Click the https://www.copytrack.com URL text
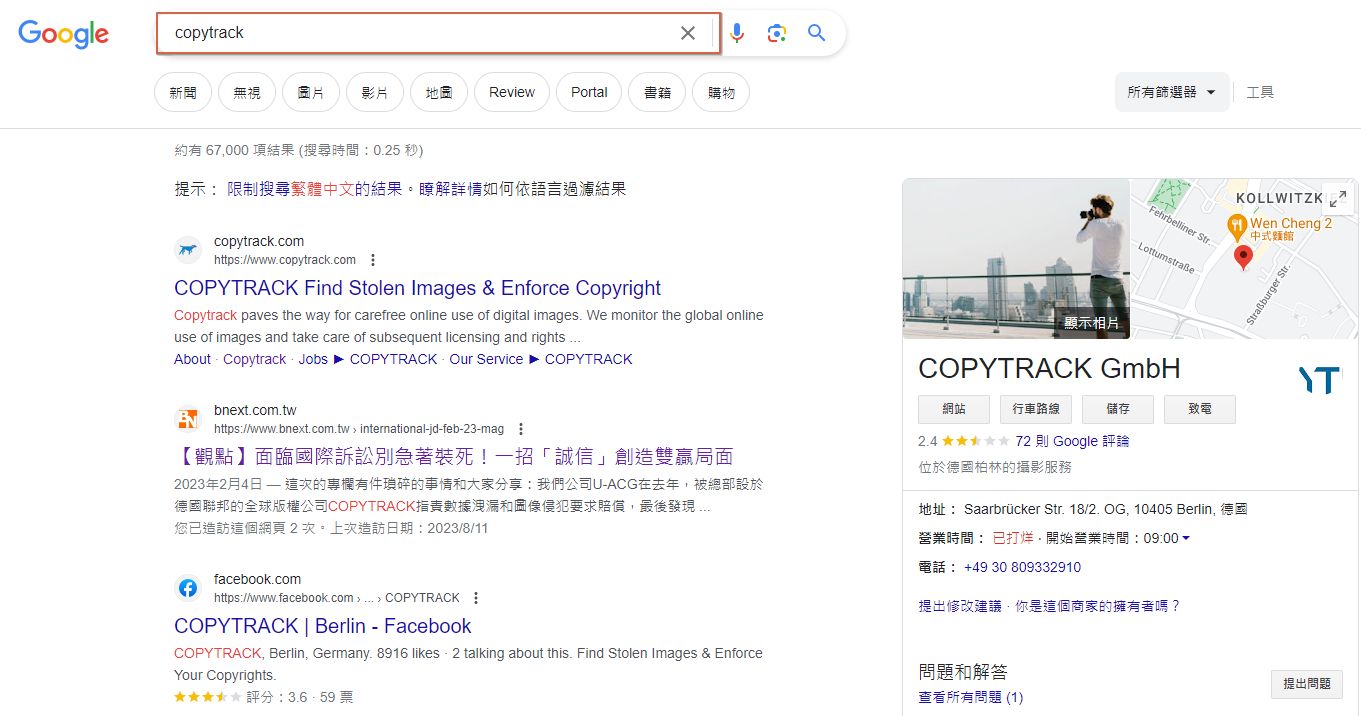The image size is (1361, 716). 285,260
